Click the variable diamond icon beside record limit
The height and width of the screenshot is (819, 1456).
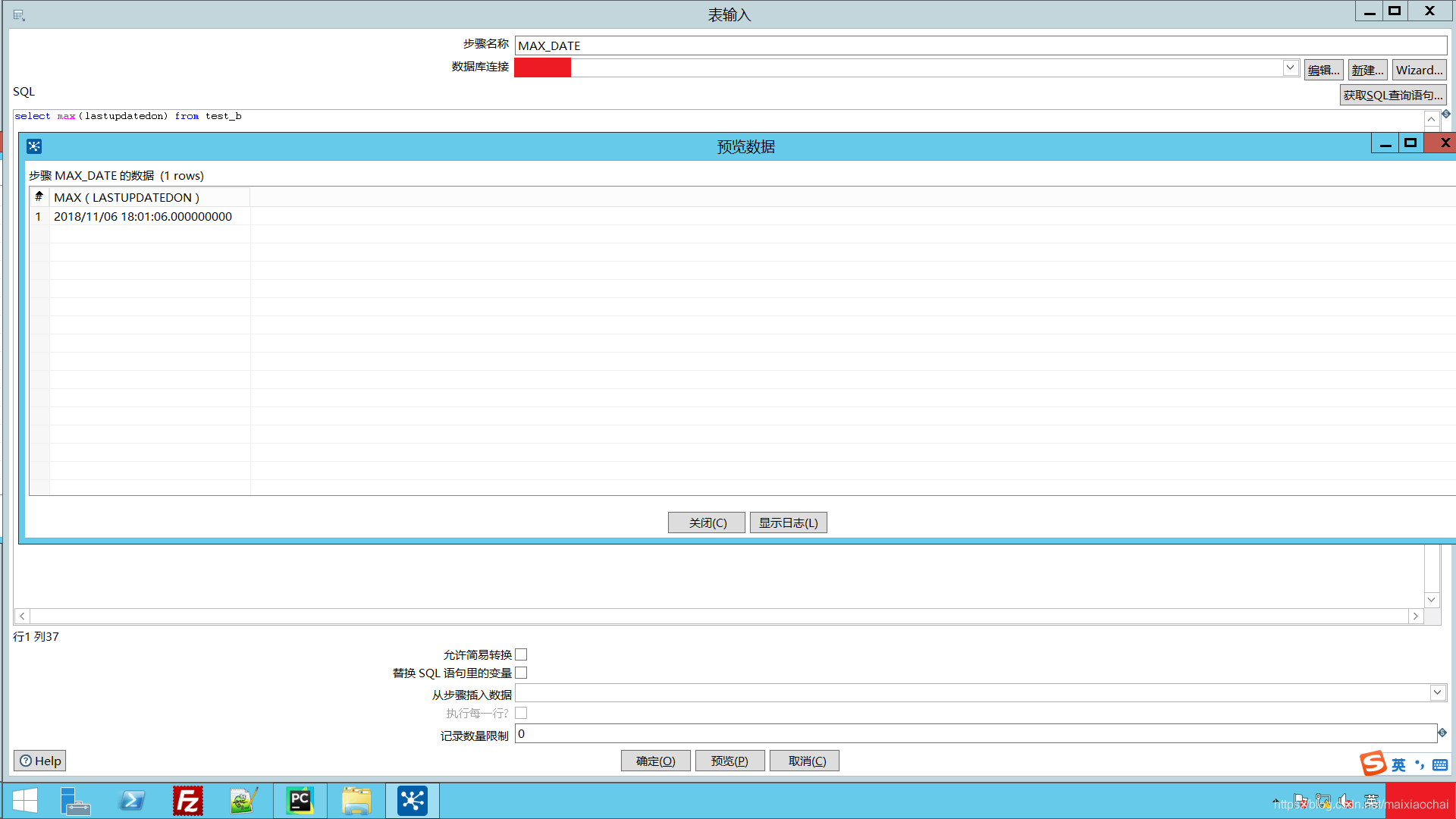click(x=1442, y=733)
